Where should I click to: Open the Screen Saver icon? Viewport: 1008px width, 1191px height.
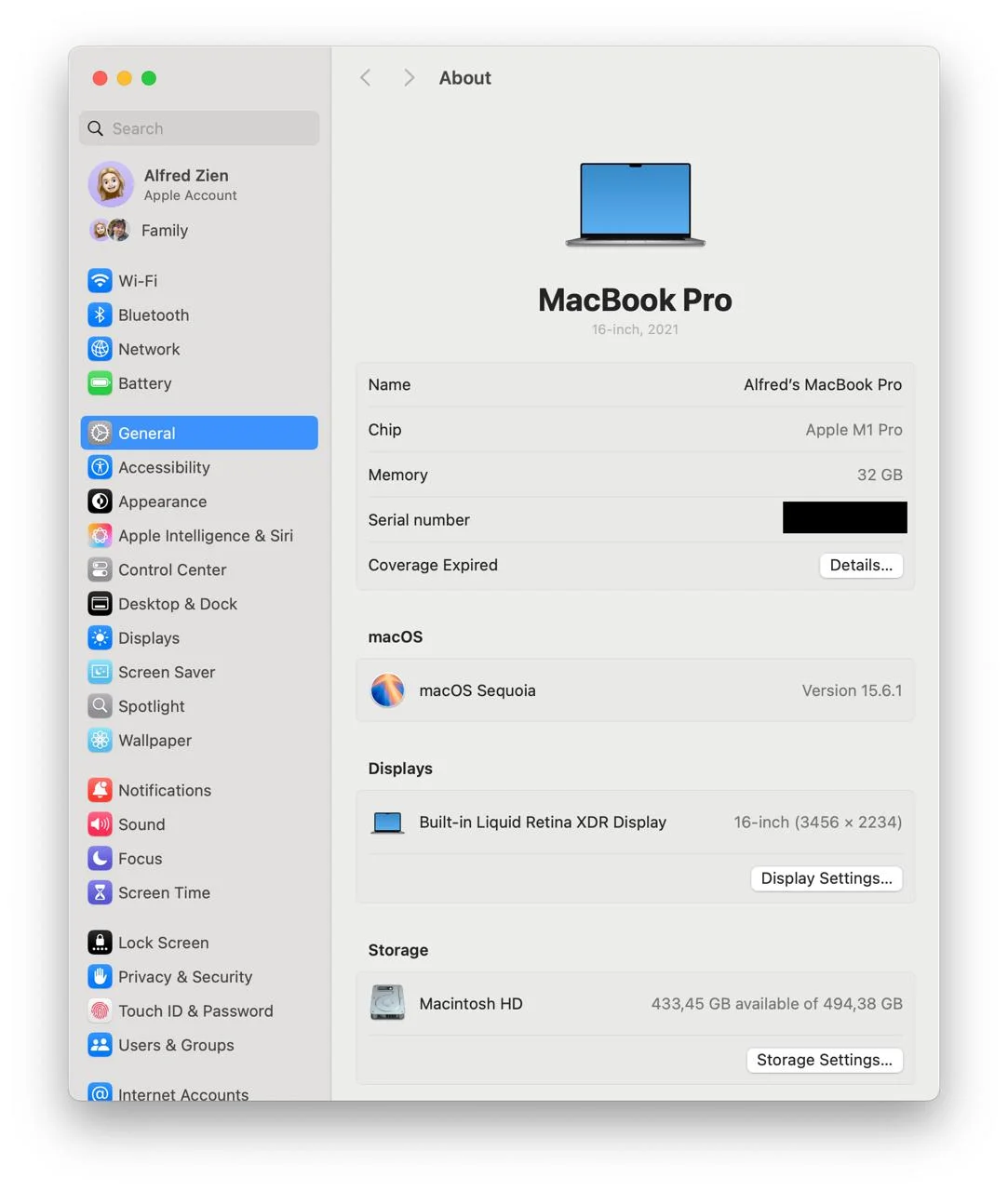100,672
